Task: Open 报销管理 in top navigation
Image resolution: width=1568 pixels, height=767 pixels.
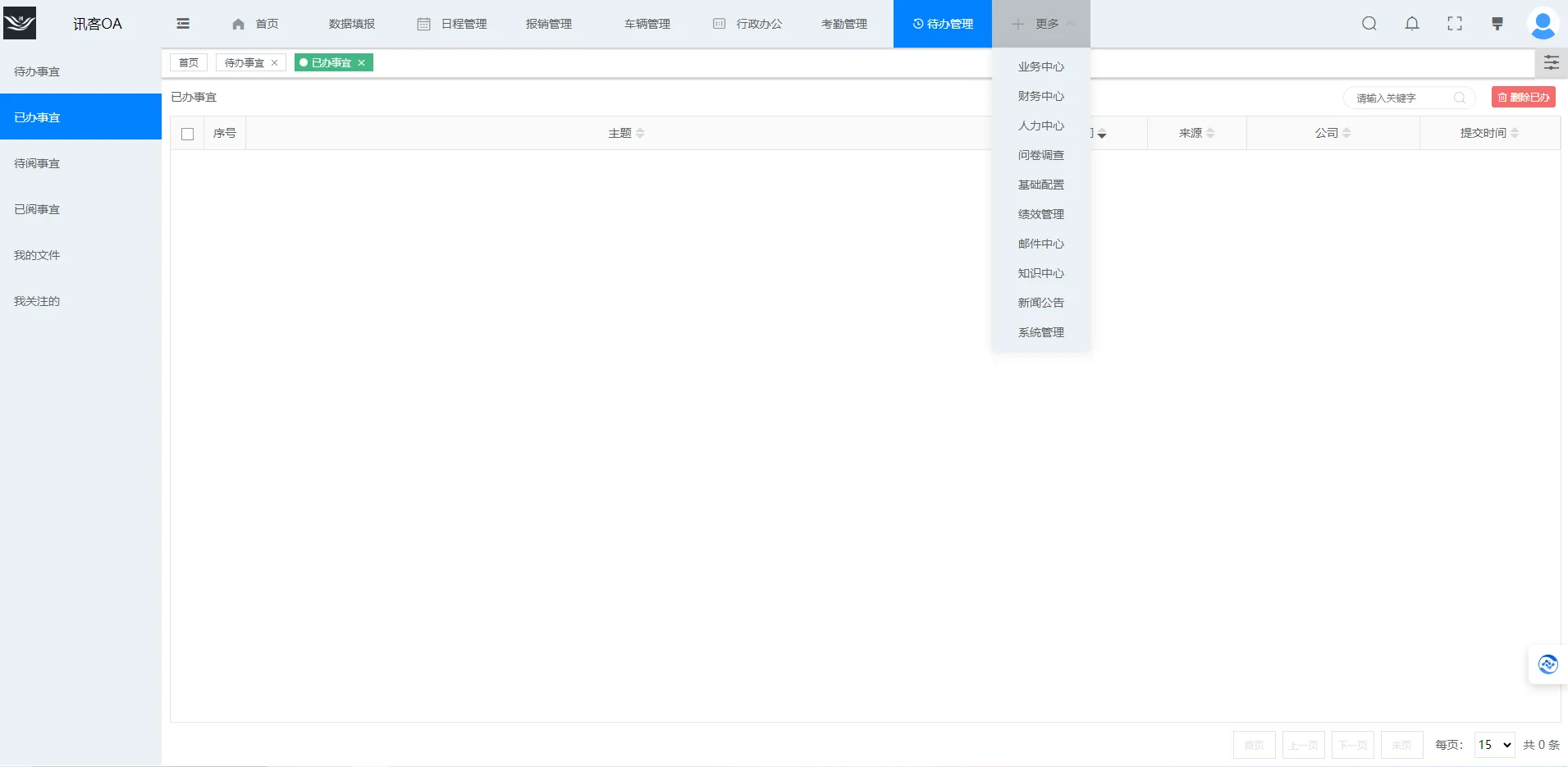Action: point(549,24)
